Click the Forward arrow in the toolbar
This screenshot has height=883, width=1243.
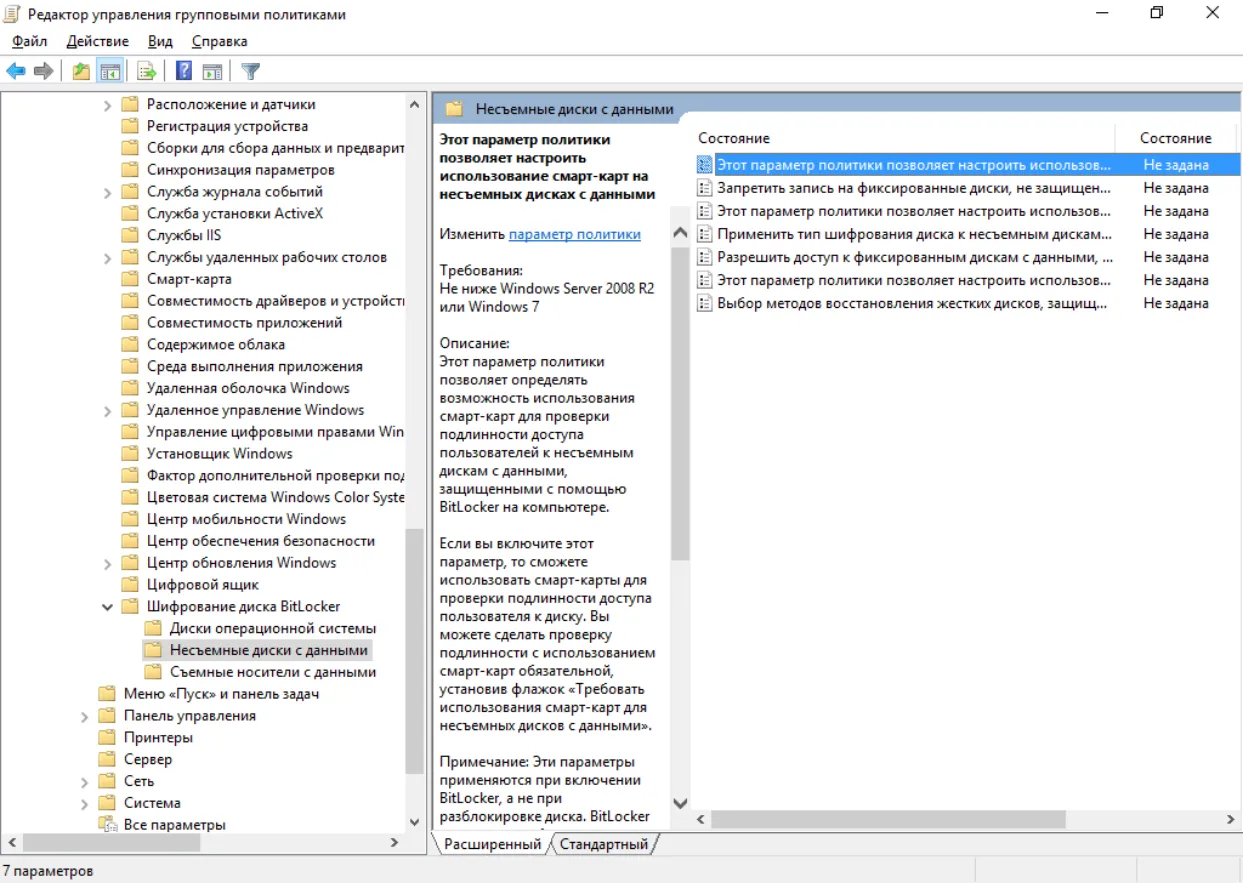43,71
